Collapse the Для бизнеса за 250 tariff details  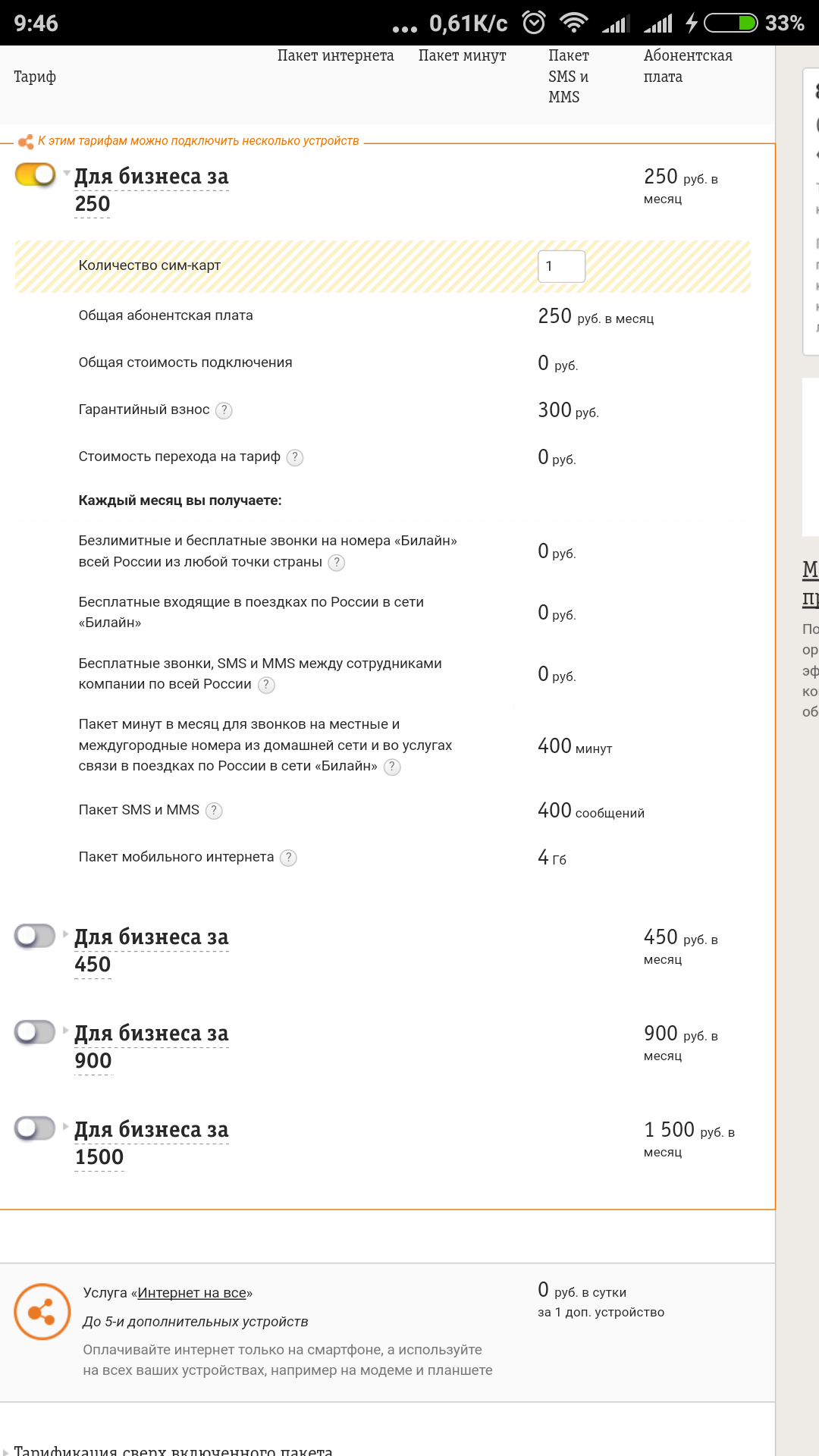pos(67,173)
